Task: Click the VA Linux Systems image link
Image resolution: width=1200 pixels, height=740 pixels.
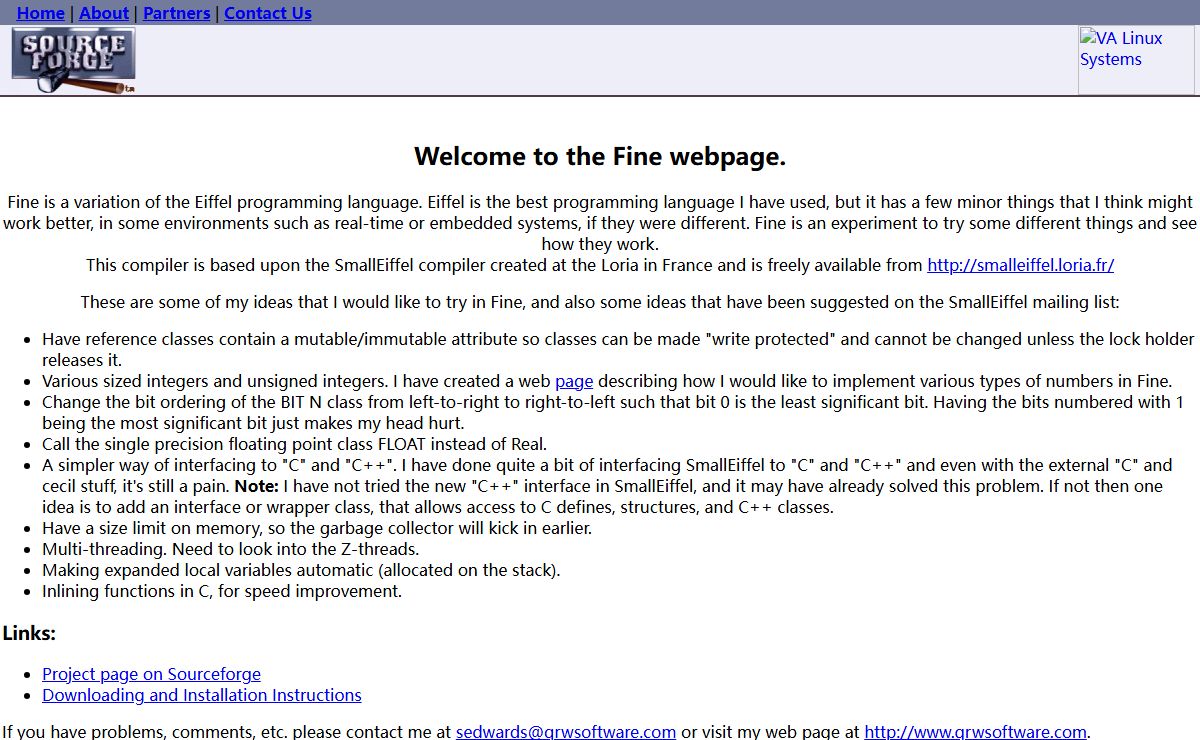Action: coord(1136,60)
